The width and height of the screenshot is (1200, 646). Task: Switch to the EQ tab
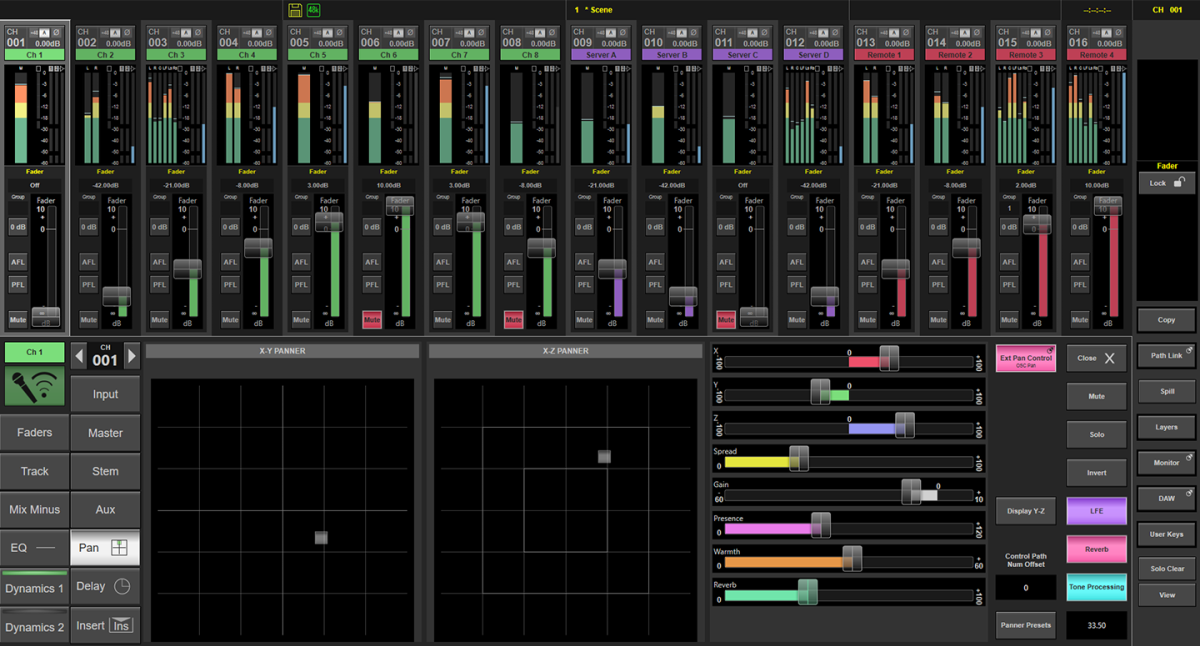(34, 548)
